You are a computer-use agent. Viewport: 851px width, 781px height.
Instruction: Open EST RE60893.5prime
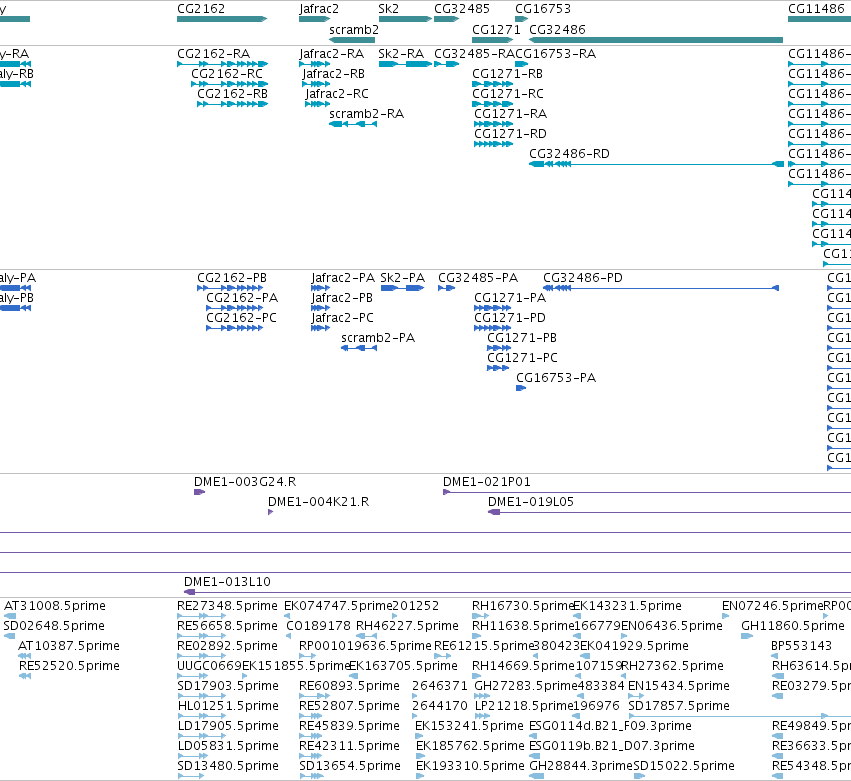click(x=315, y=696)
